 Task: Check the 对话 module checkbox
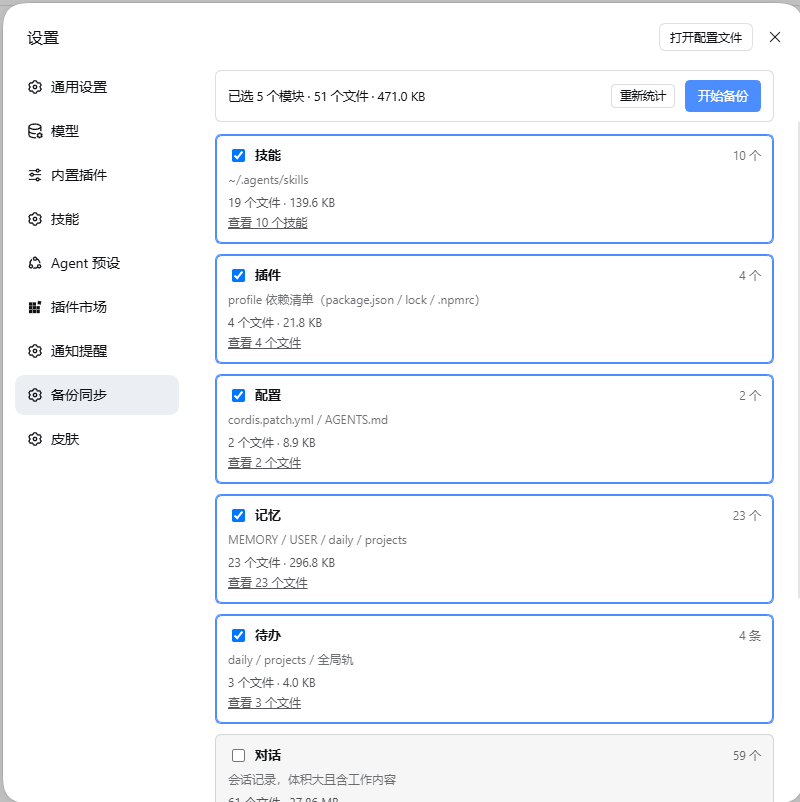point(238,755)
